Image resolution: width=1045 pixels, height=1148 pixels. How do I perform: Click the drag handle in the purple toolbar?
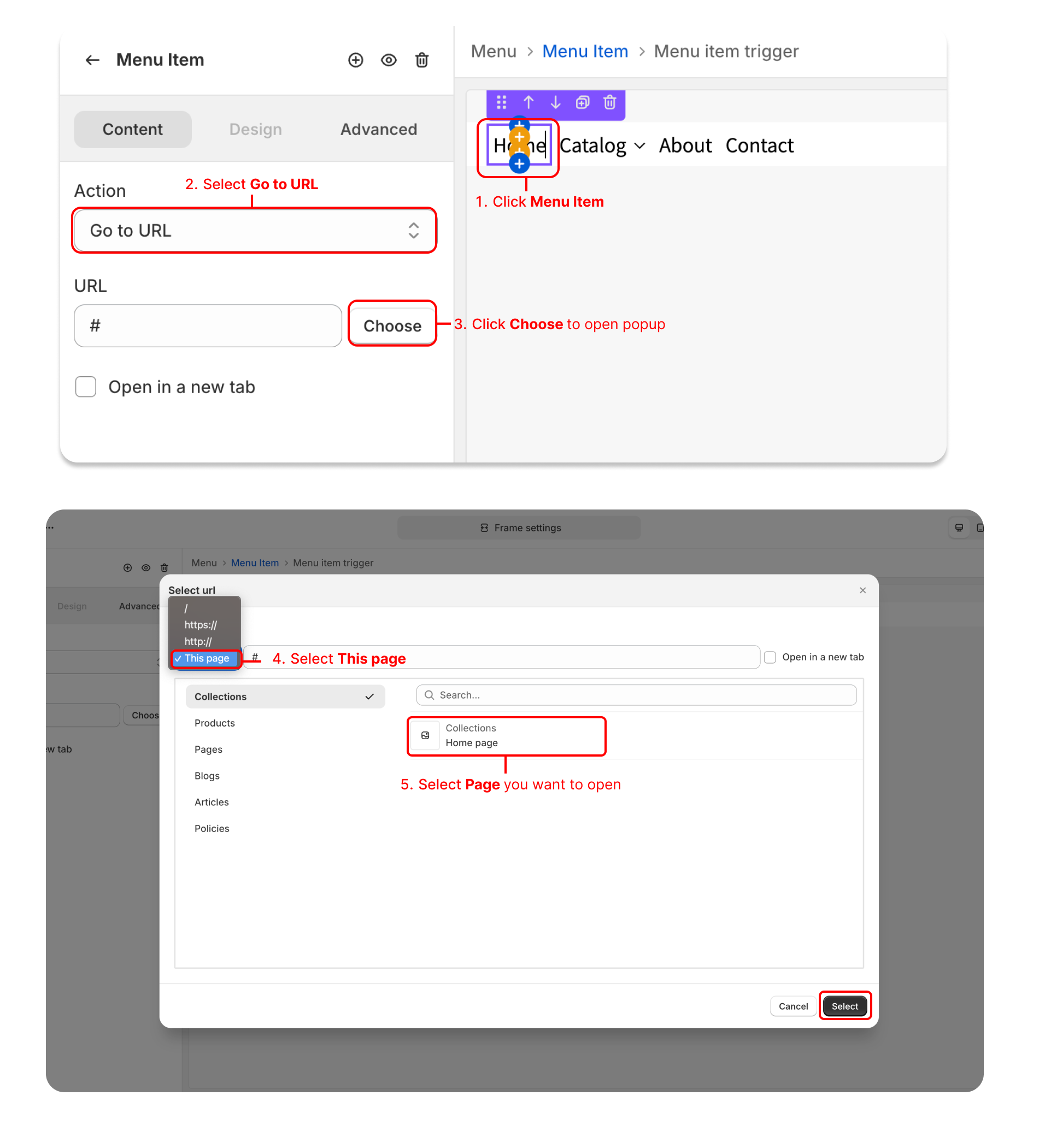(501, 103)
